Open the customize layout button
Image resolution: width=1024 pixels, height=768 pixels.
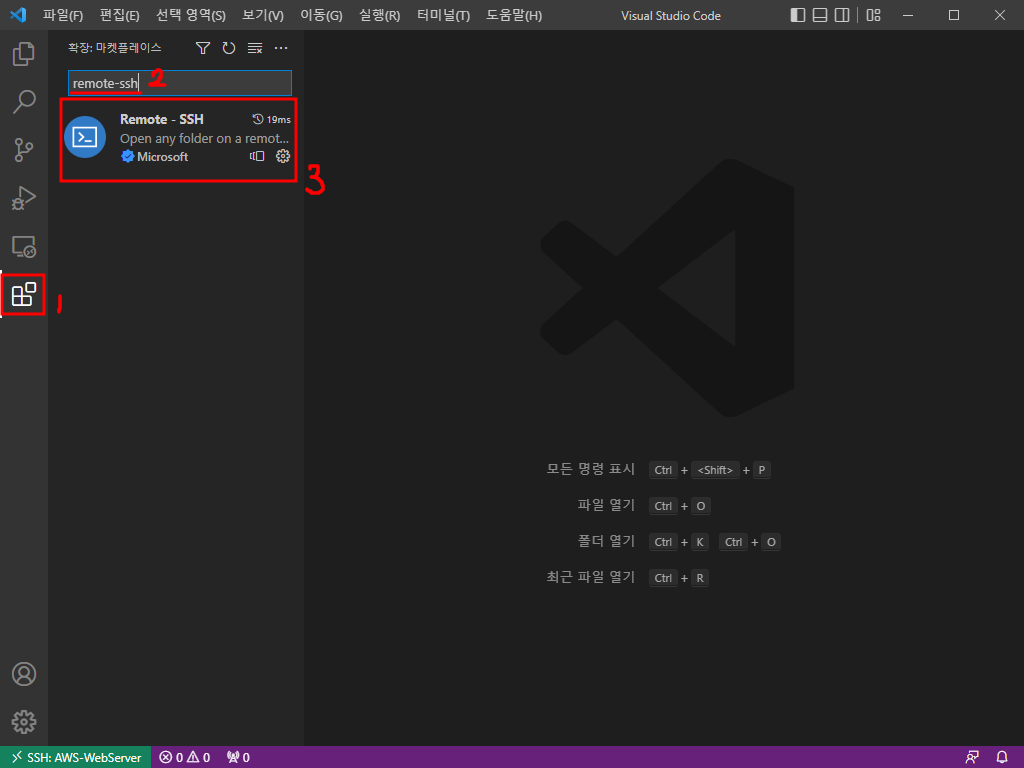[873, 15]
